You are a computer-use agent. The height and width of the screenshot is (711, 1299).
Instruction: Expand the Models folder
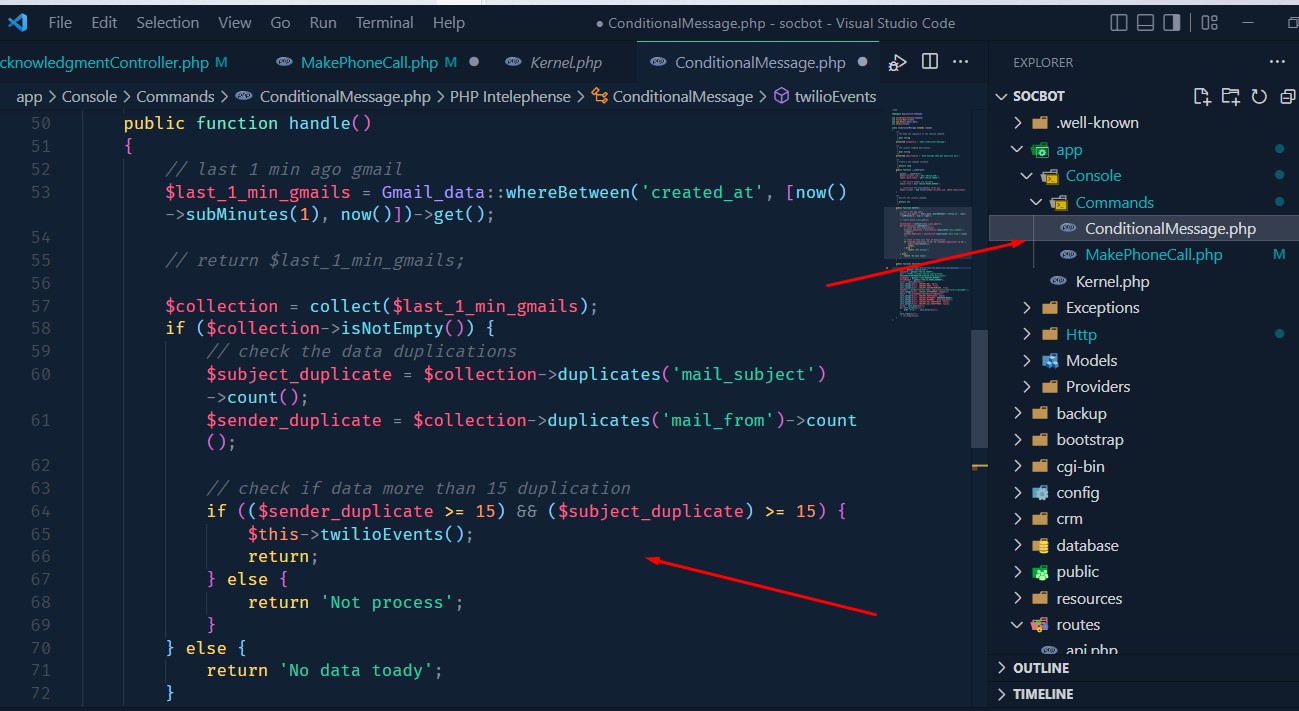[1091, 360]
